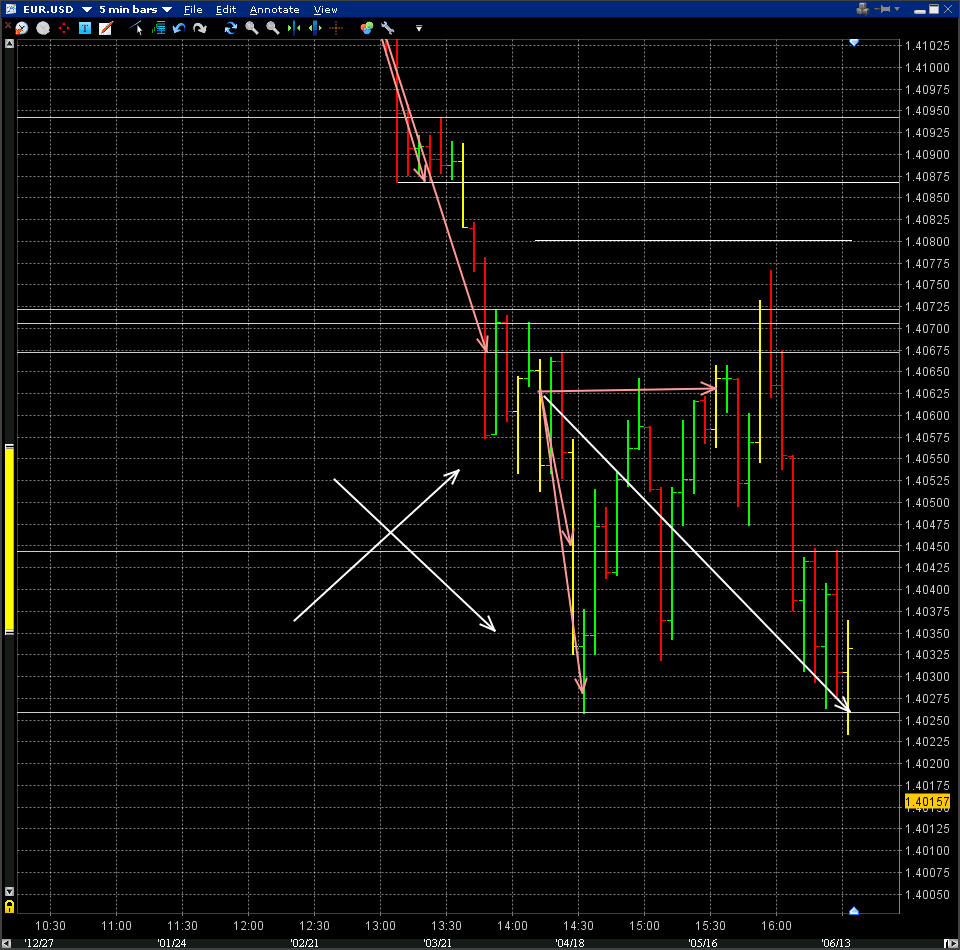Screen dimensions: 960x950
Task: Click the highlighted 1.40157 price label
Action: [x=927, y=801]
